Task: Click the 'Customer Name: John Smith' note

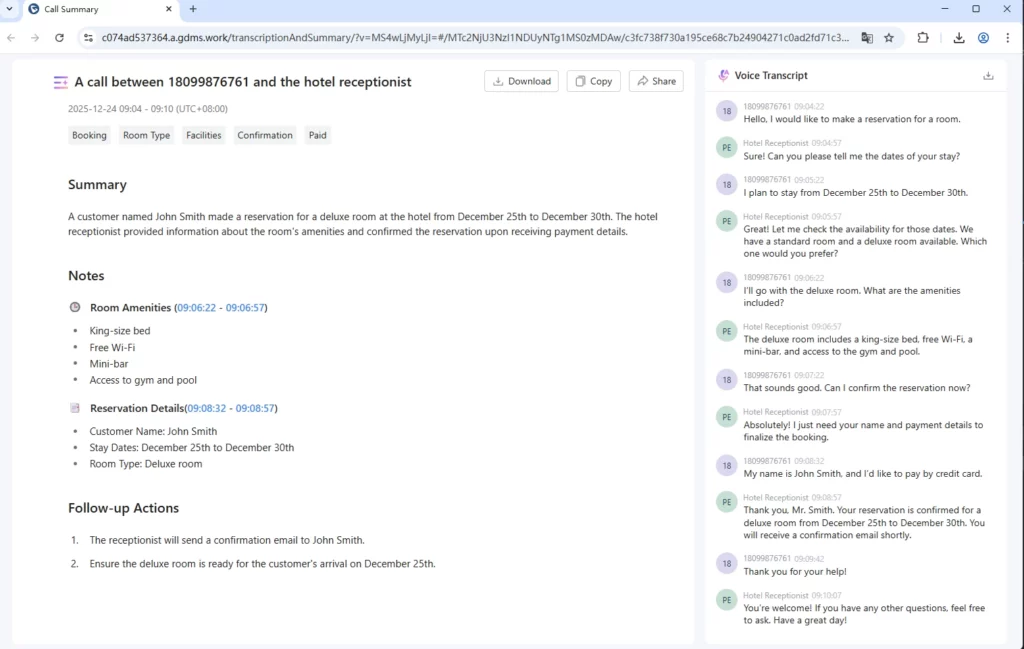Action: pyautogui.click(x=153, y=431)
